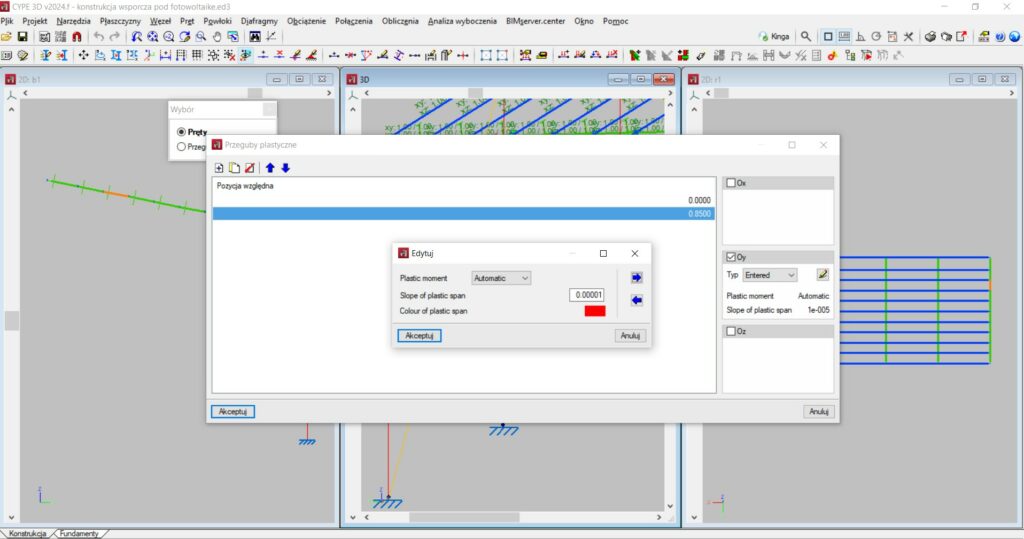Expand the Typ Entered dropdown
1024x539 pixels.
(x=770, y=275)
